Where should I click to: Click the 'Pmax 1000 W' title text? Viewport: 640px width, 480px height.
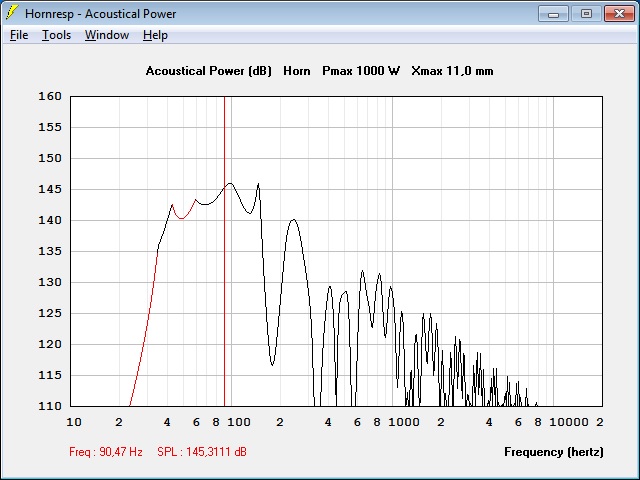pyautogui.click(x=361, y=71)
